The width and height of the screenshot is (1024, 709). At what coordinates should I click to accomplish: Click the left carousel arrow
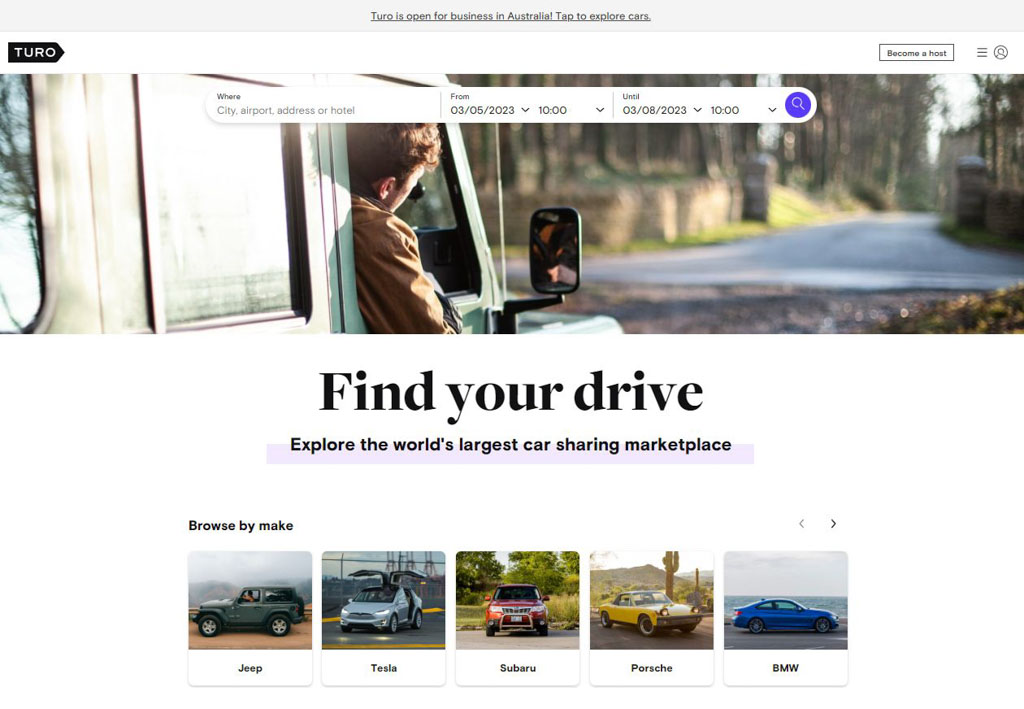pos(802,523)
